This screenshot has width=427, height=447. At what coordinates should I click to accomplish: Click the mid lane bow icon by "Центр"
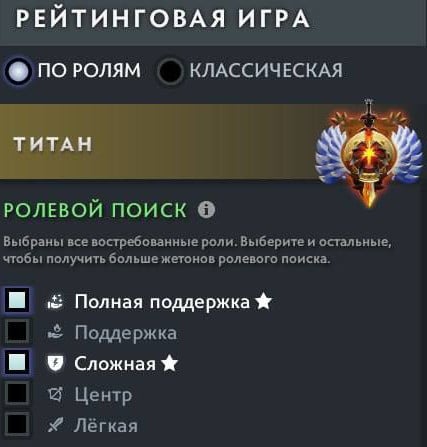pyautogui.click(x=55, y=394)
